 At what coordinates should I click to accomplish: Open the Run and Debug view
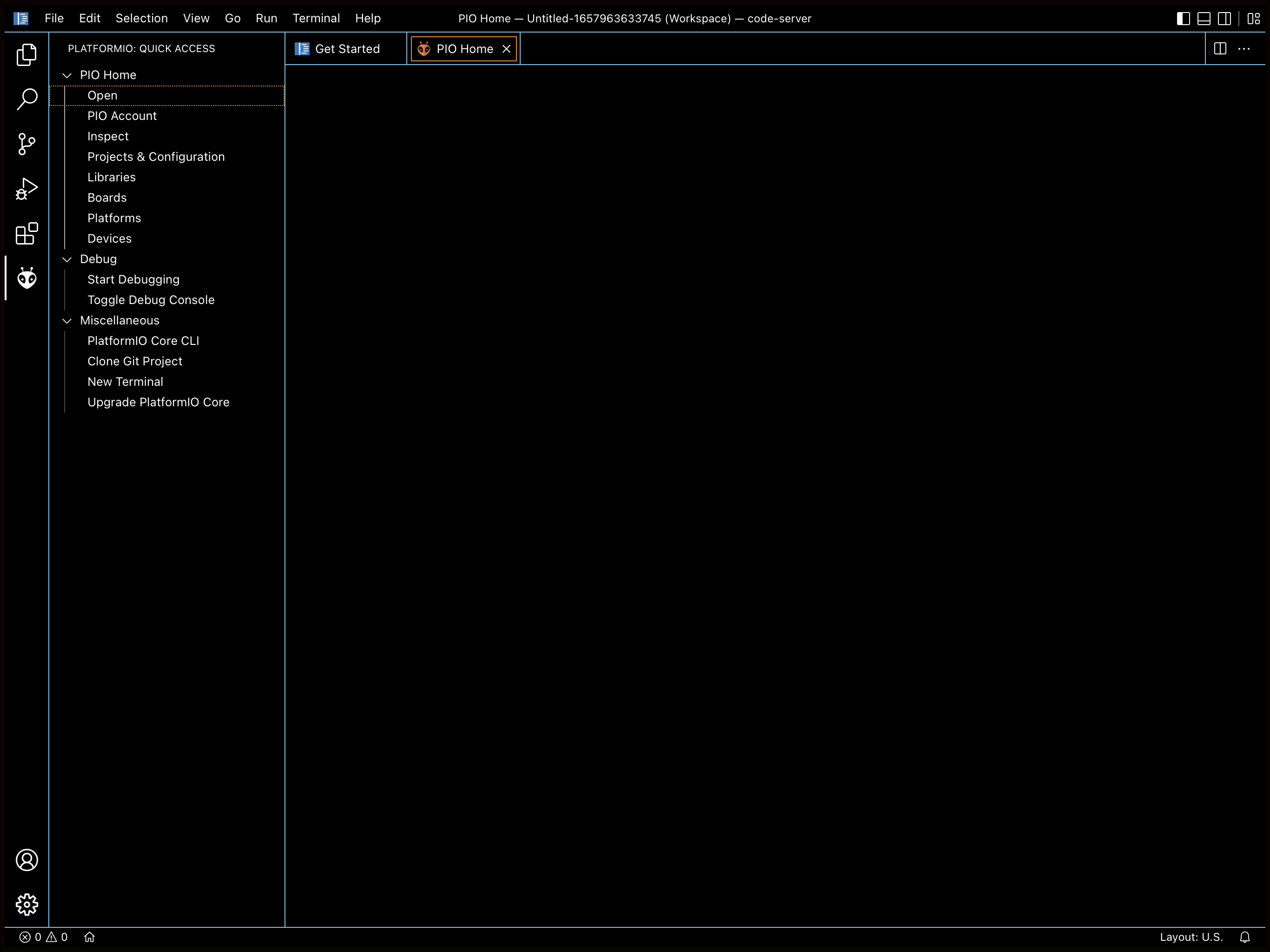point(26,188)
